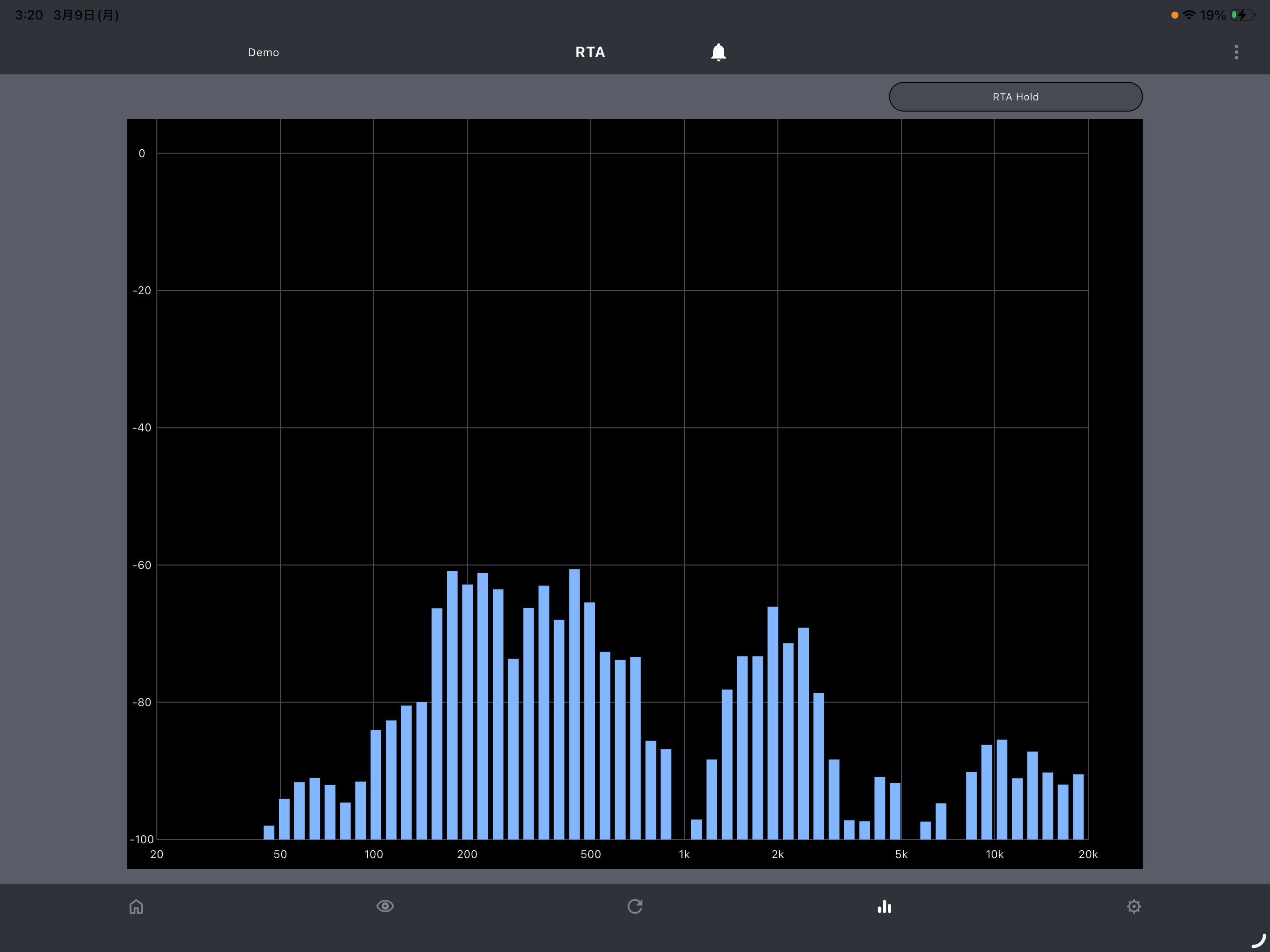
Task: Open the eye monitoring tab
Action: click(385, 906)
